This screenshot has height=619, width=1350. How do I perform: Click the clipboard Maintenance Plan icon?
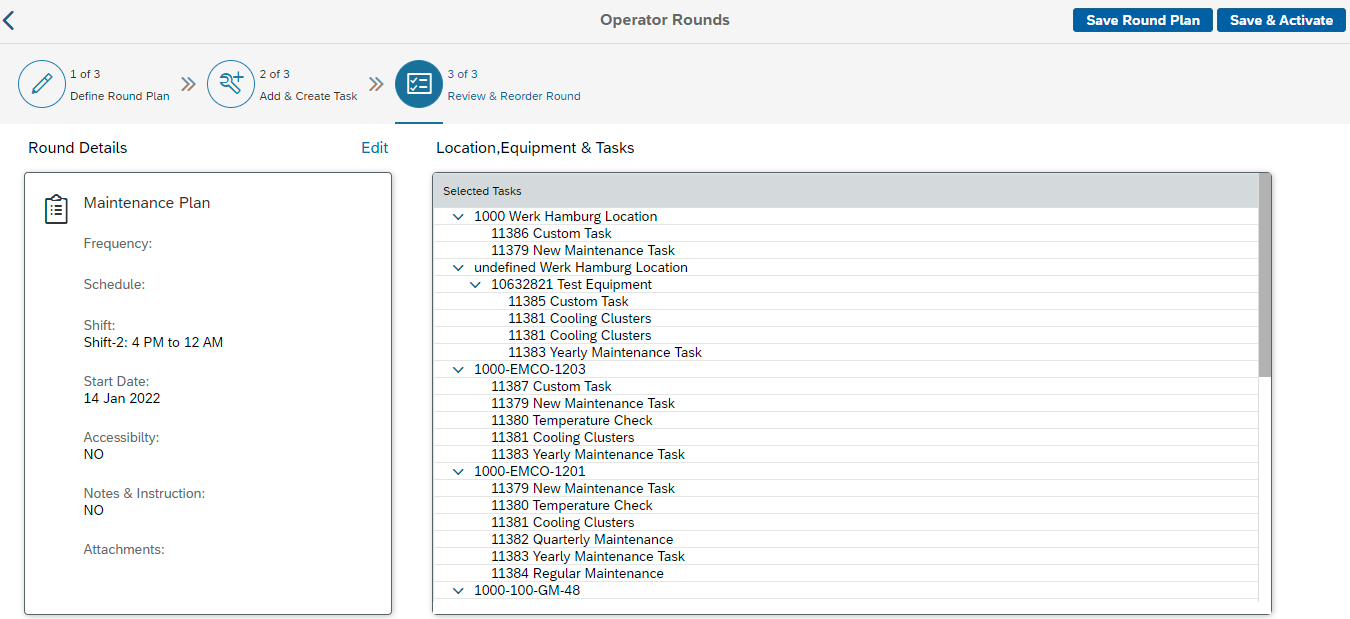tap(56, 209)
